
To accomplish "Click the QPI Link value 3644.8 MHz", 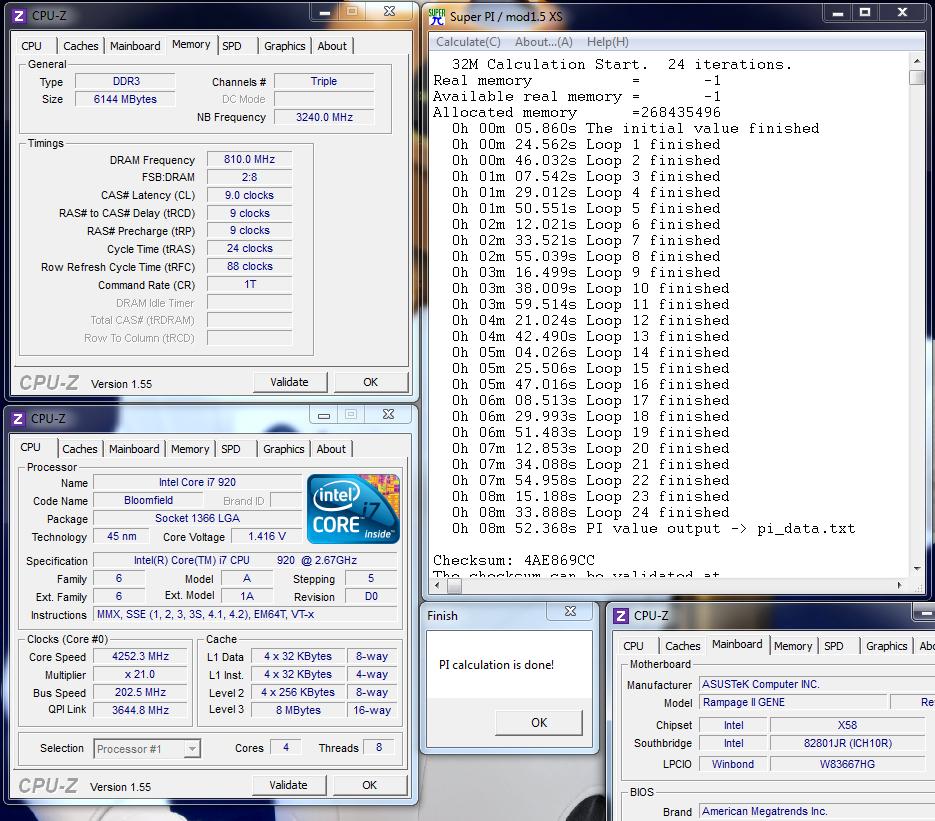I will point(141,710).
